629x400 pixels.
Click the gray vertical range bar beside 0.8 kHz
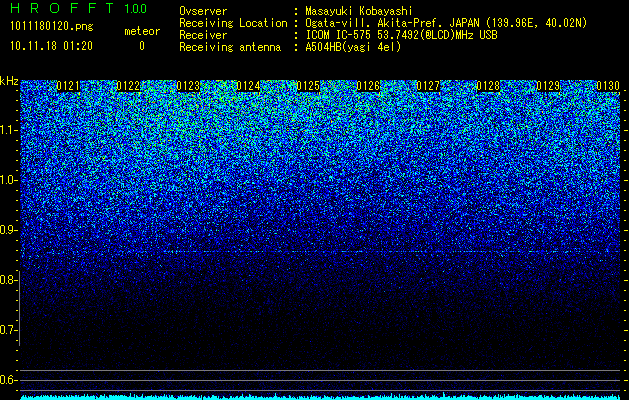tap(20, 309)
